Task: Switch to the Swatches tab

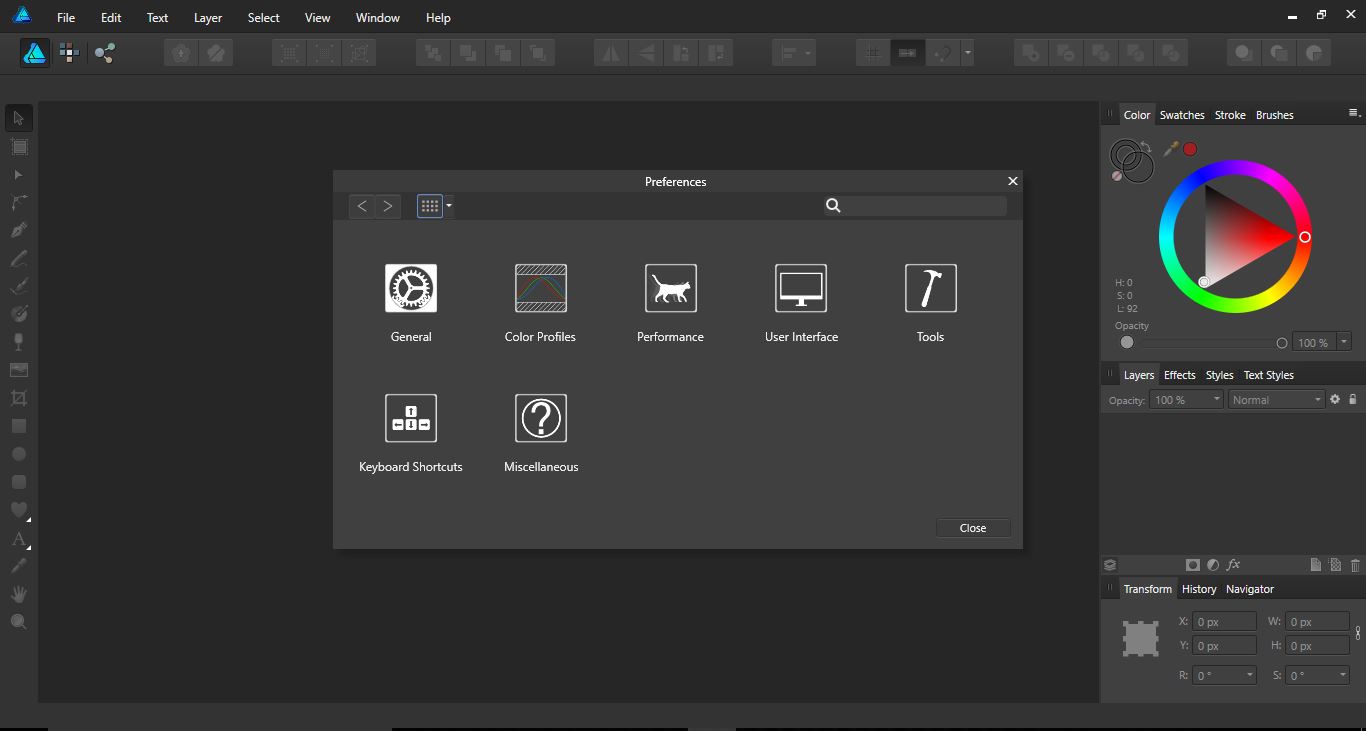Action: click(x=1182, y=114)
